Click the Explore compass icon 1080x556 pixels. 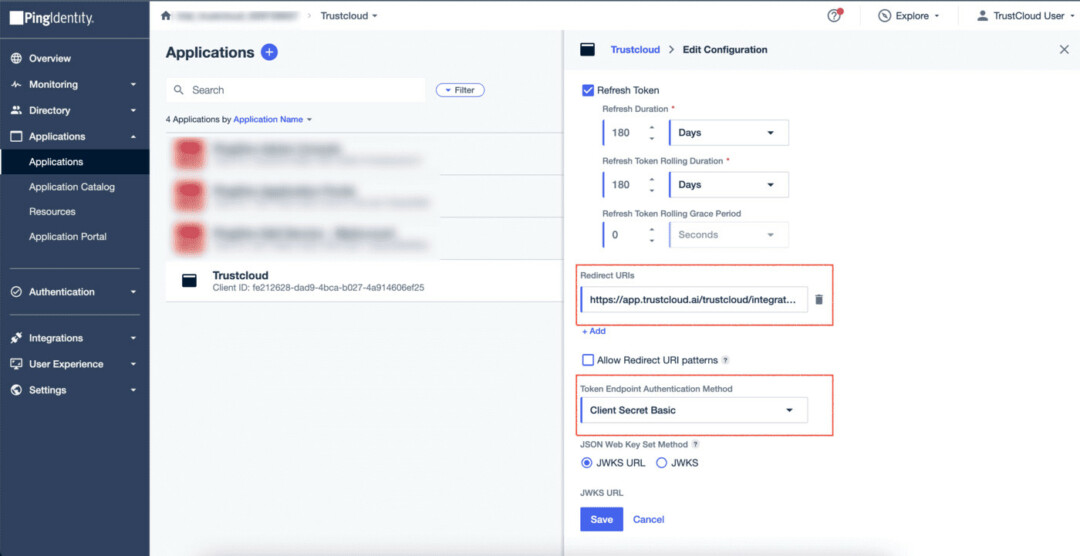pos(884,16)
